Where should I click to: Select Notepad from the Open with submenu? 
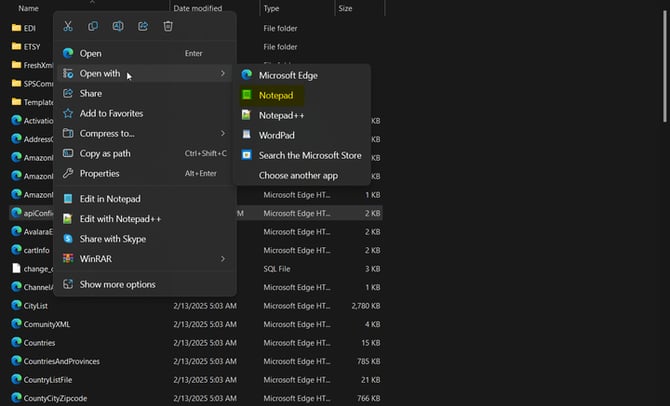coord(276,95)
